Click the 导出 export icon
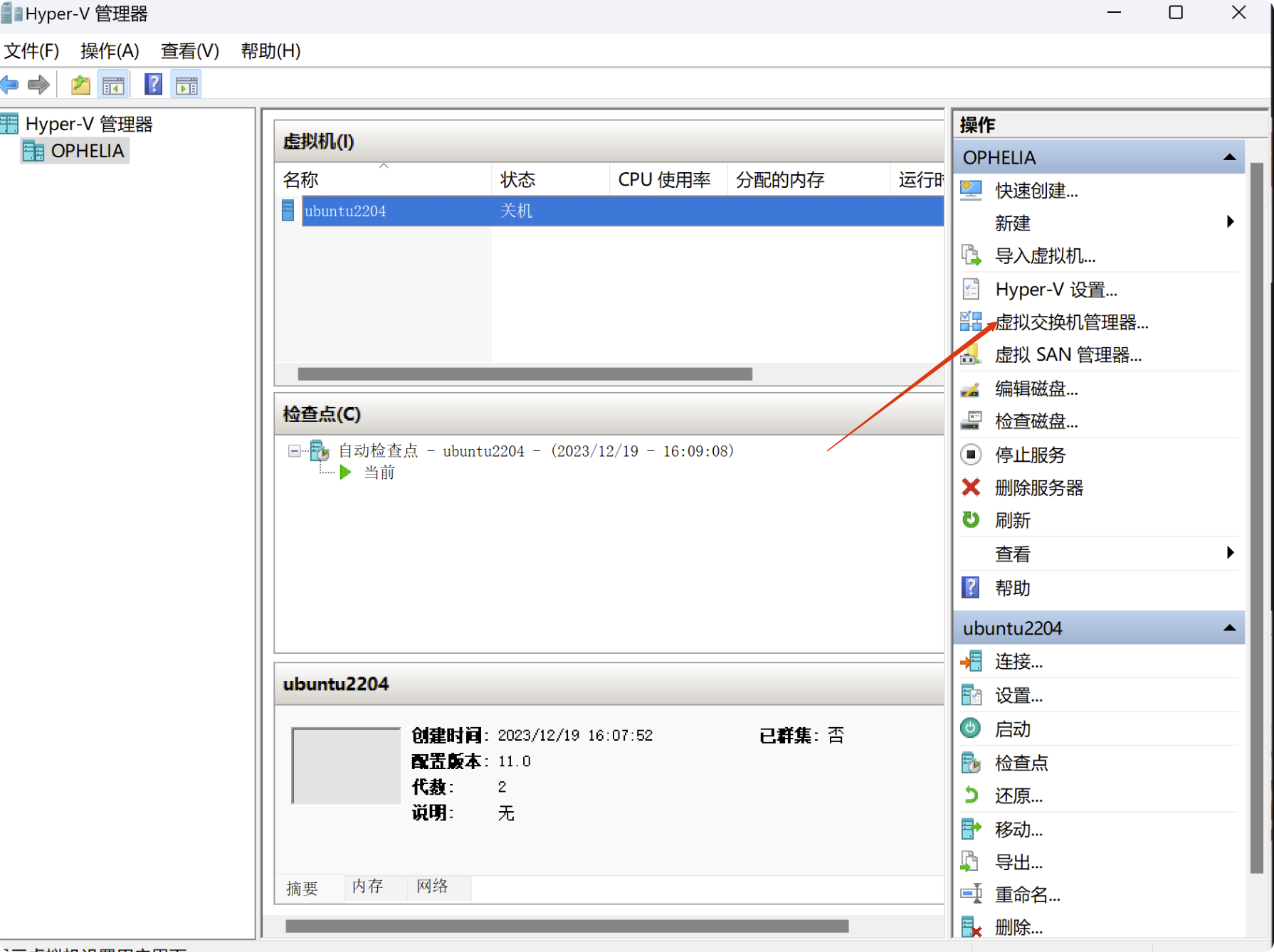This screenshot has width=1274, height=952. pyautogui.click(x=971, y=862)
